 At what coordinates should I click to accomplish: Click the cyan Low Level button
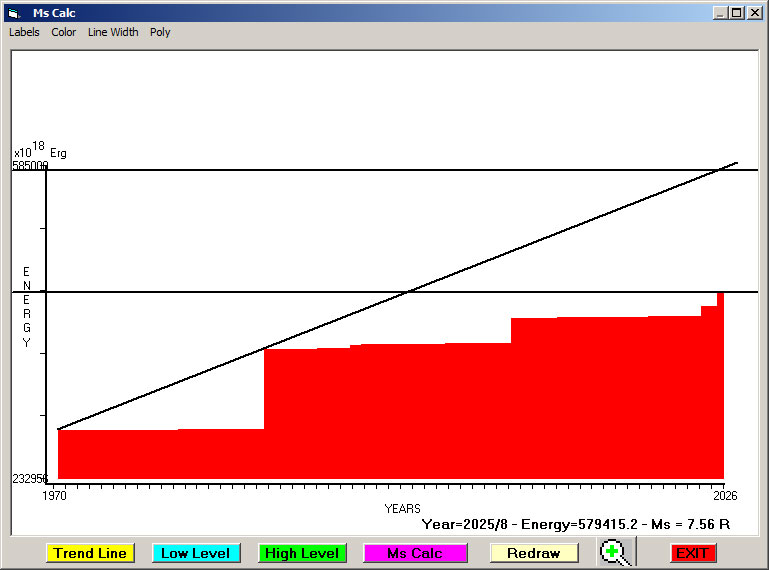pos(196,553)
